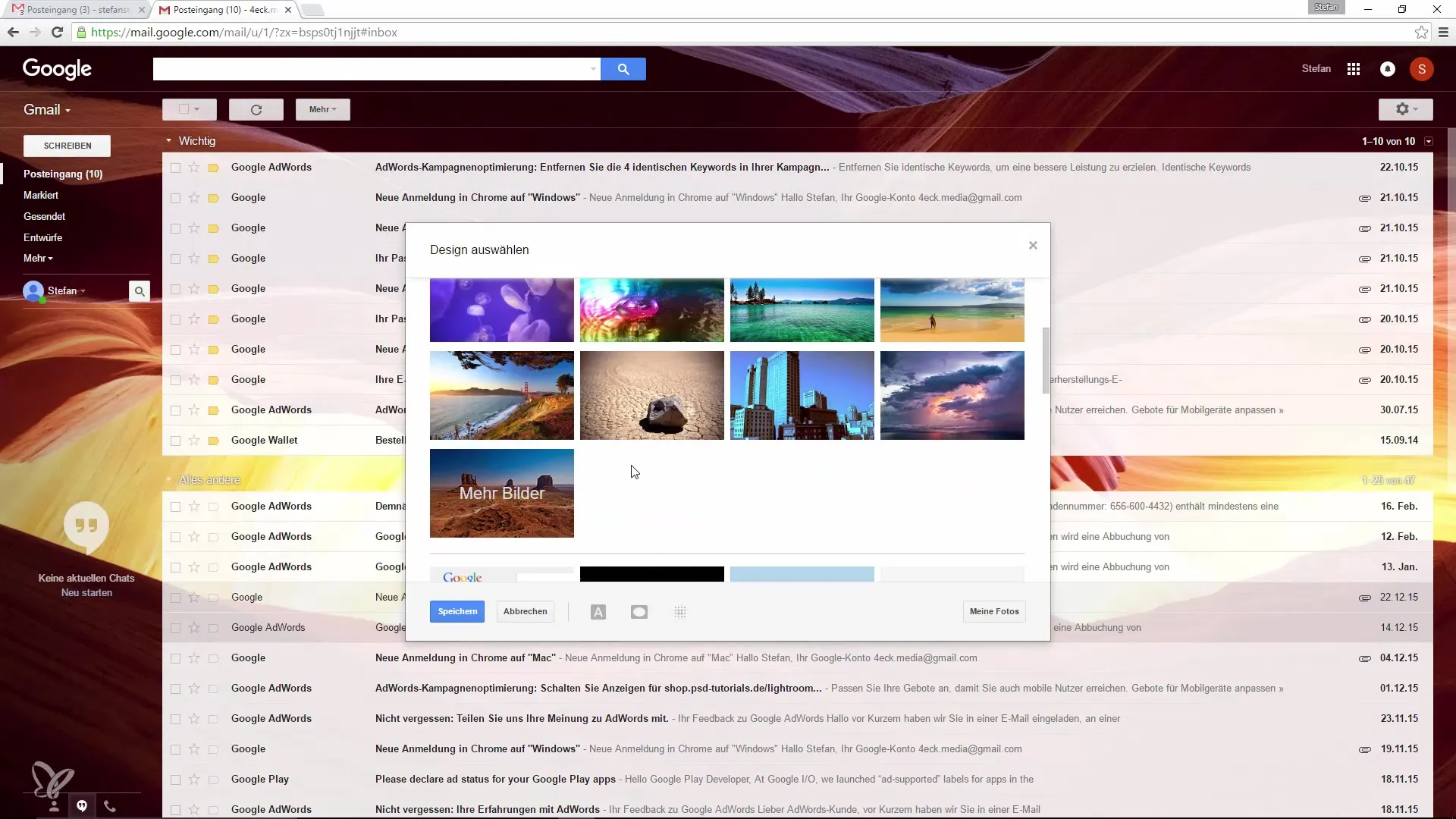Switch to Posteingang (3) browser tab

(76, 10)
